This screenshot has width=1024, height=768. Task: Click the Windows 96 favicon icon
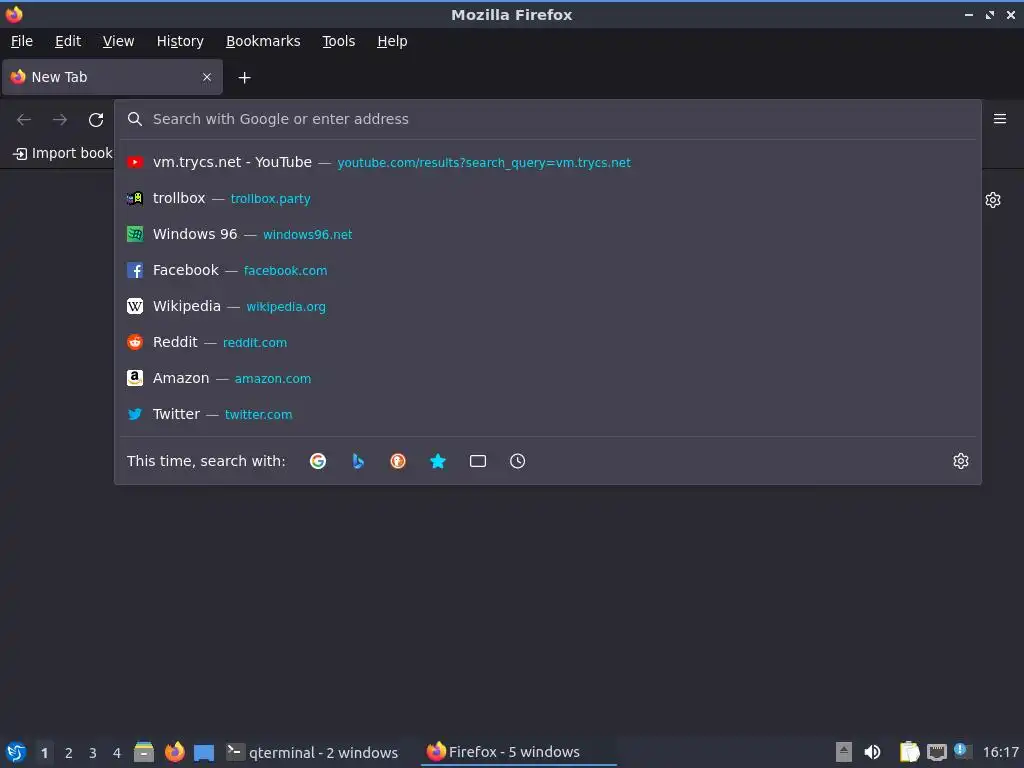pyautogui.click(x=135, y=234)
